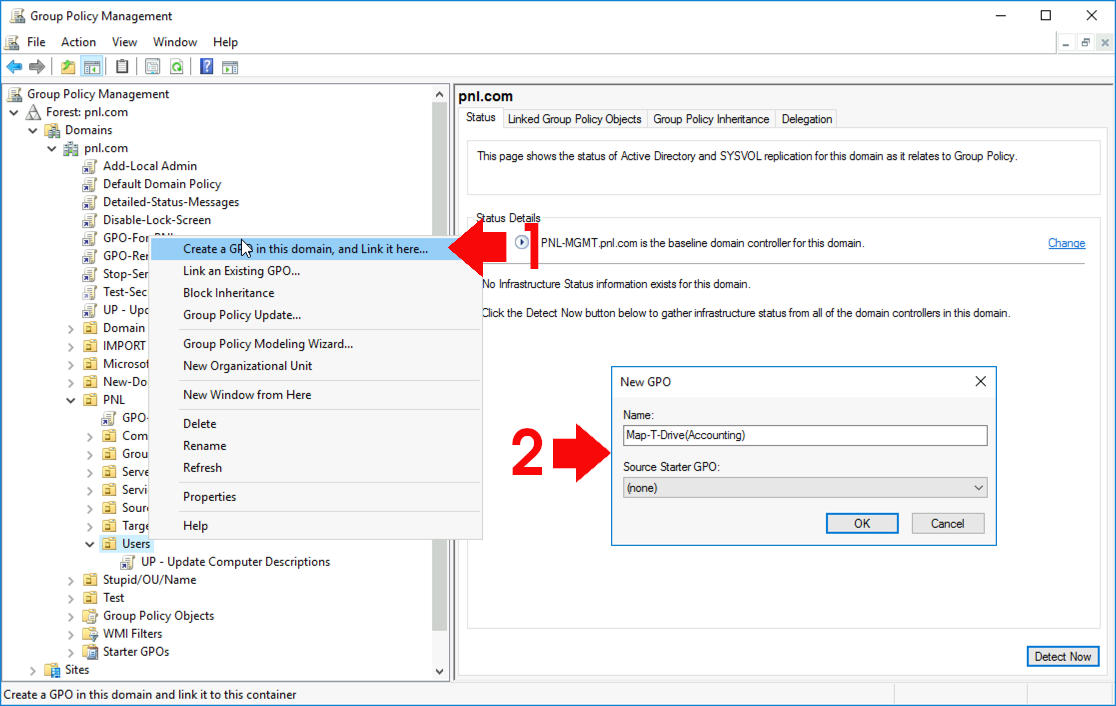
Task: Collapse the PNL organizational unit node
Action: (x=69, y=399)
